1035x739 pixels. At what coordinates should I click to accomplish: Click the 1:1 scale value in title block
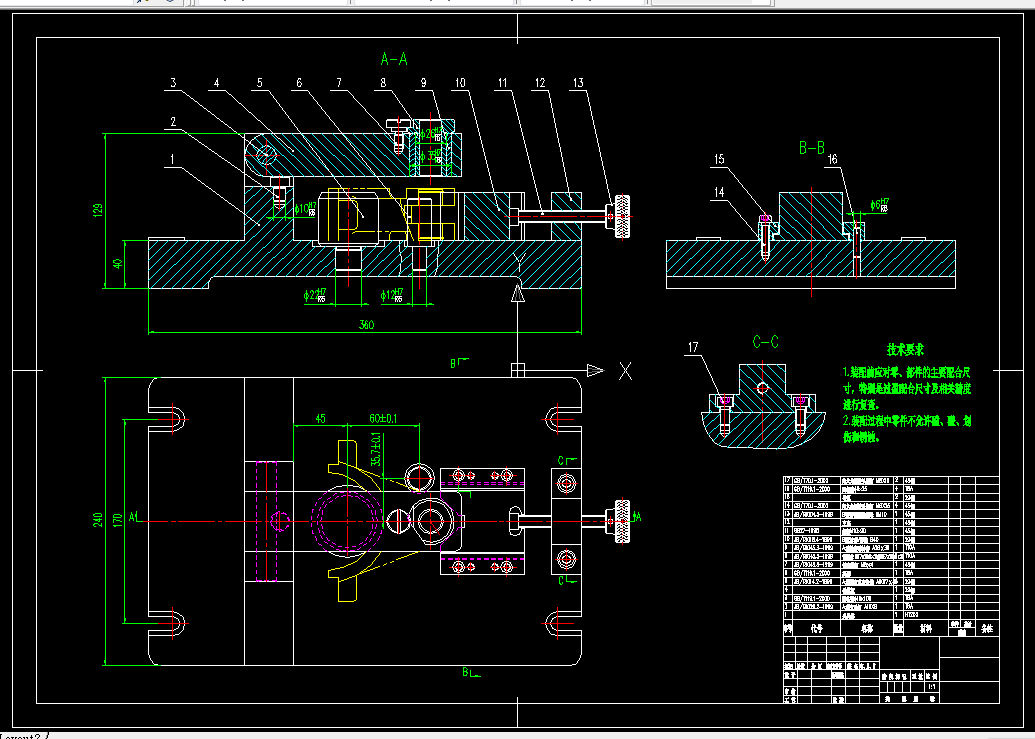[931, 687]
